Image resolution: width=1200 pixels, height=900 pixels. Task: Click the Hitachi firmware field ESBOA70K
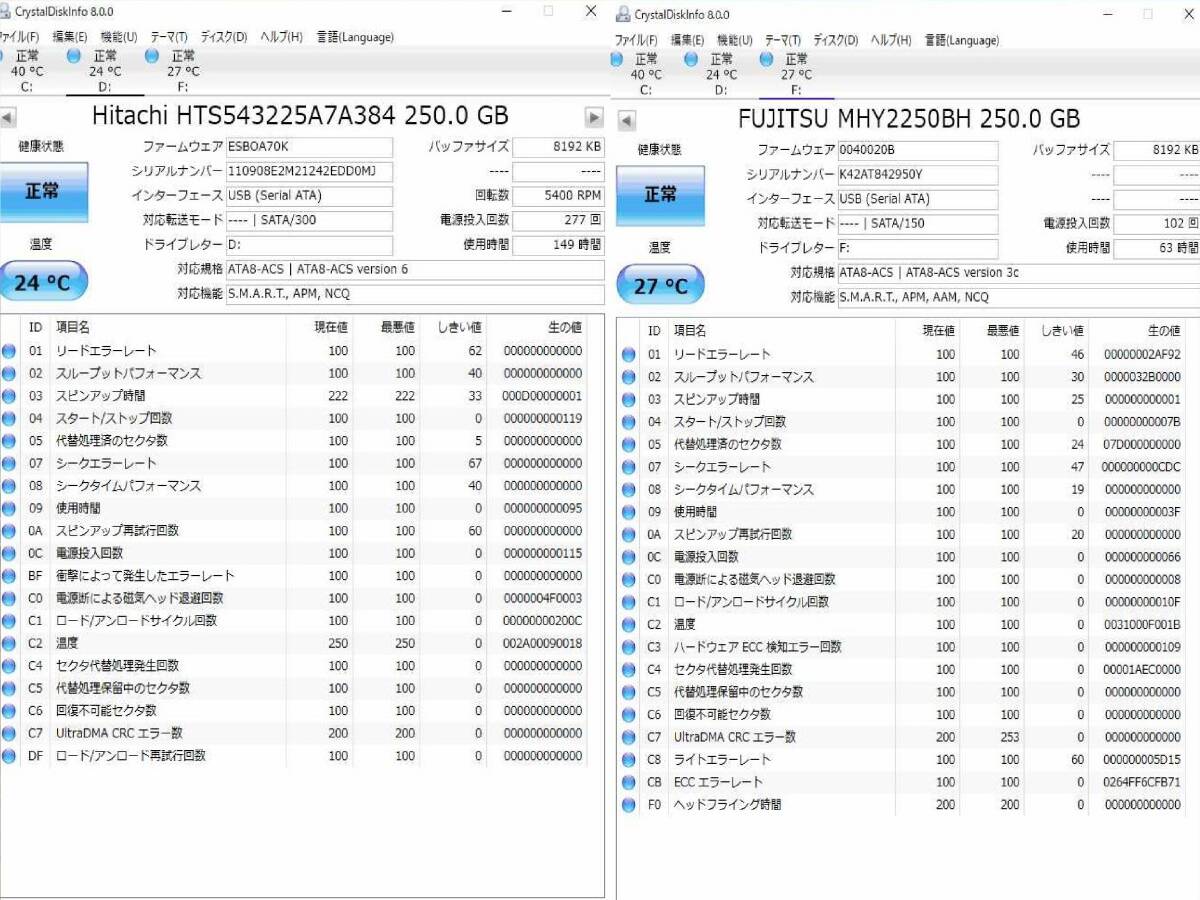click(309, 147)
